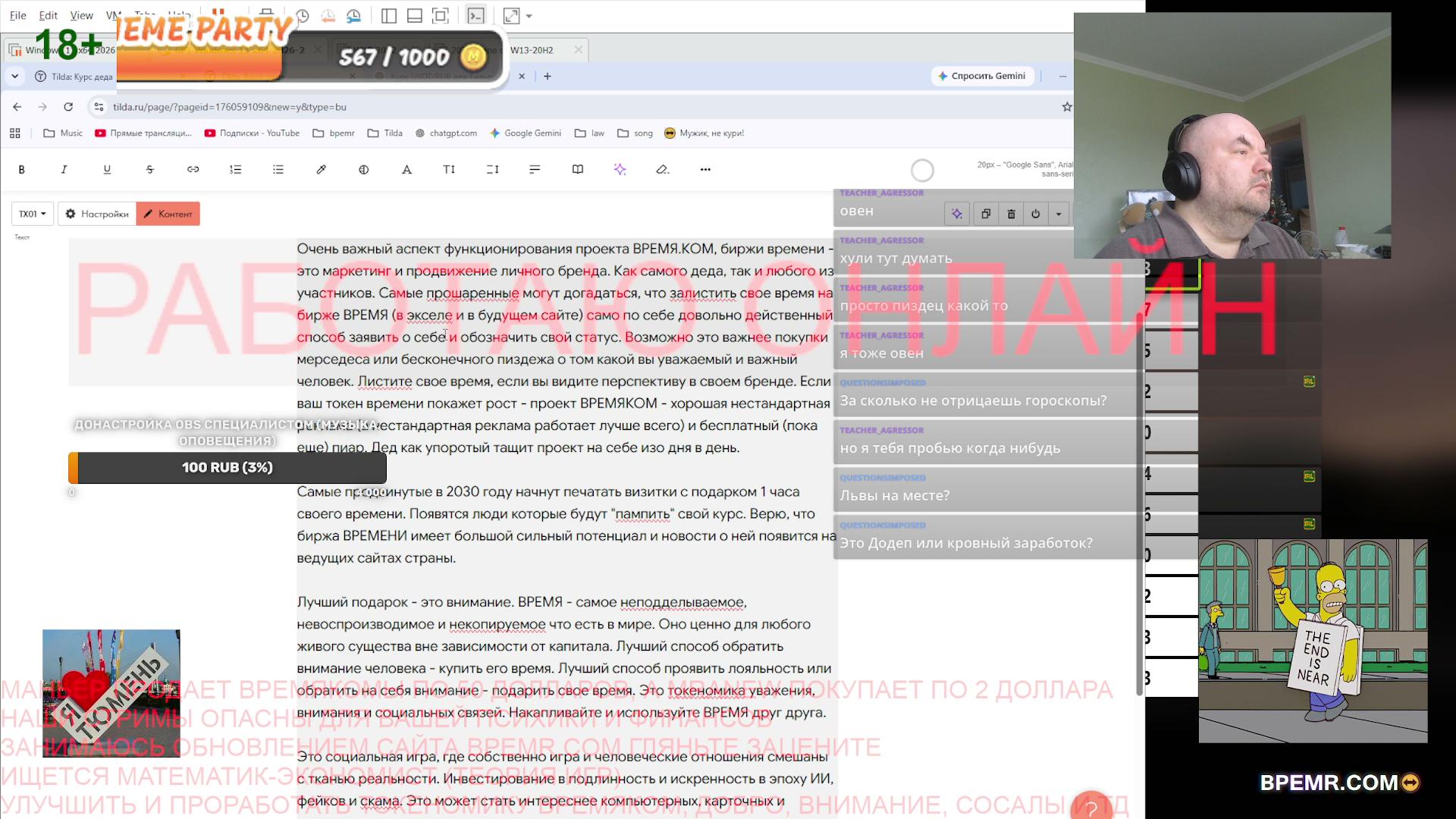The height and width of the screenshot is (819, 1456).
Task: Close the W13-20H2 VM tab
Action: pyautogui.click(x=579, y=50)
